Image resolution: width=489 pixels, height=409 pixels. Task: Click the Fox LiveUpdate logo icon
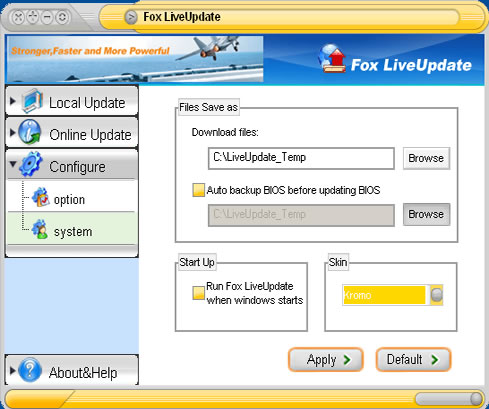pos(332,59)
